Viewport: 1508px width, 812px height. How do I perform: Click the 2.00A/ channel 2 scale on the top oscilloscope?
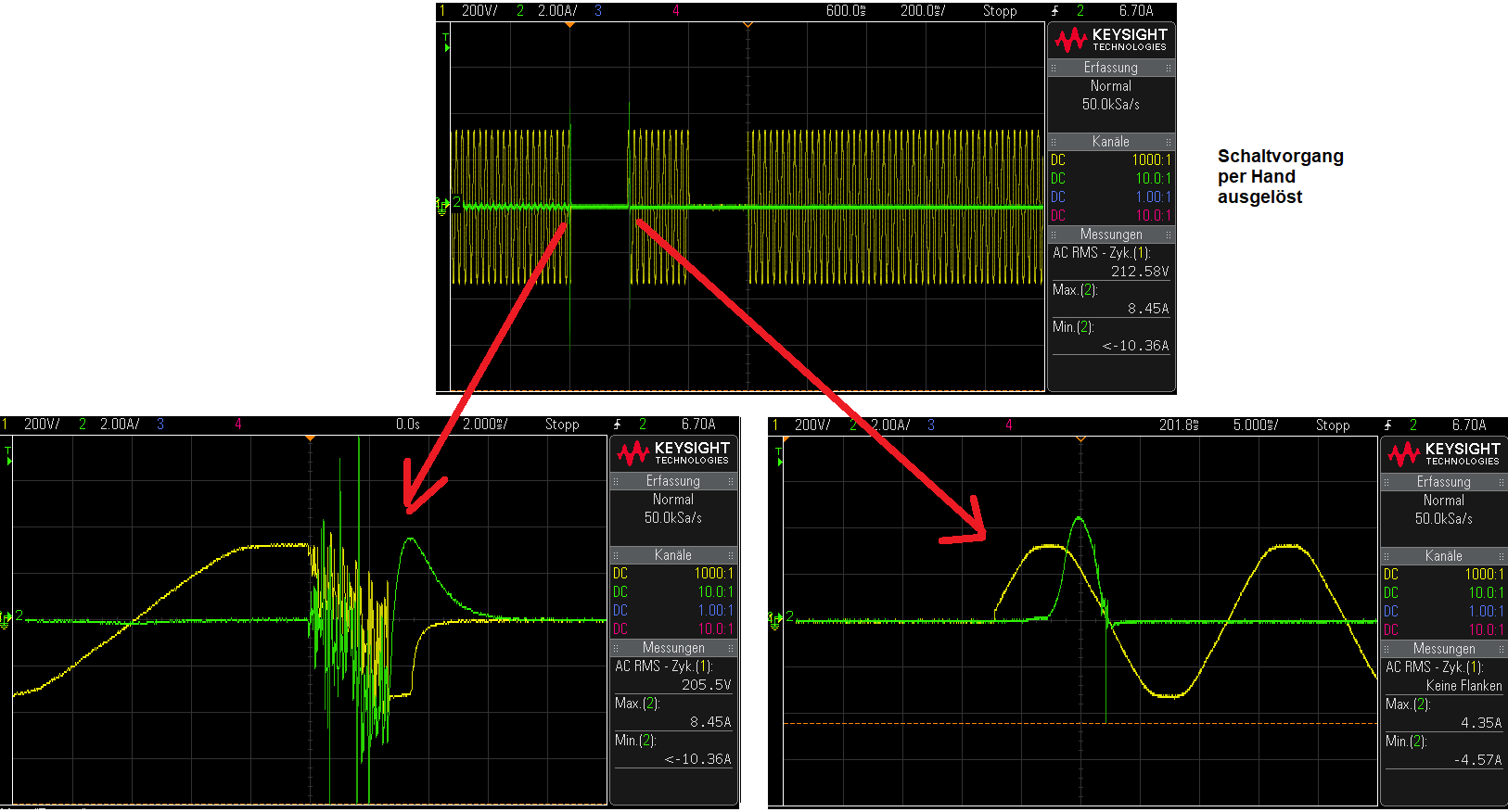[557, 11]
